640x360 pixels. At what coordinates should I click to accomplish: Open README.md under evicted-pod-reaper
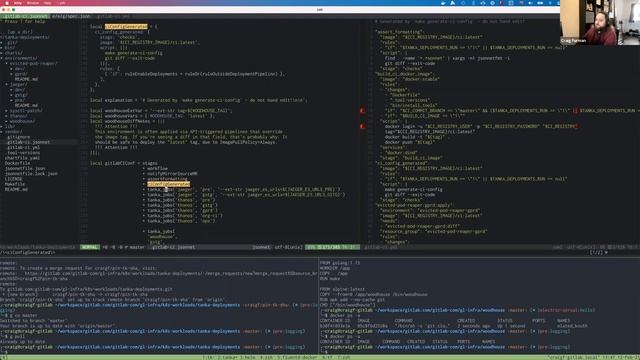point(26,79)
